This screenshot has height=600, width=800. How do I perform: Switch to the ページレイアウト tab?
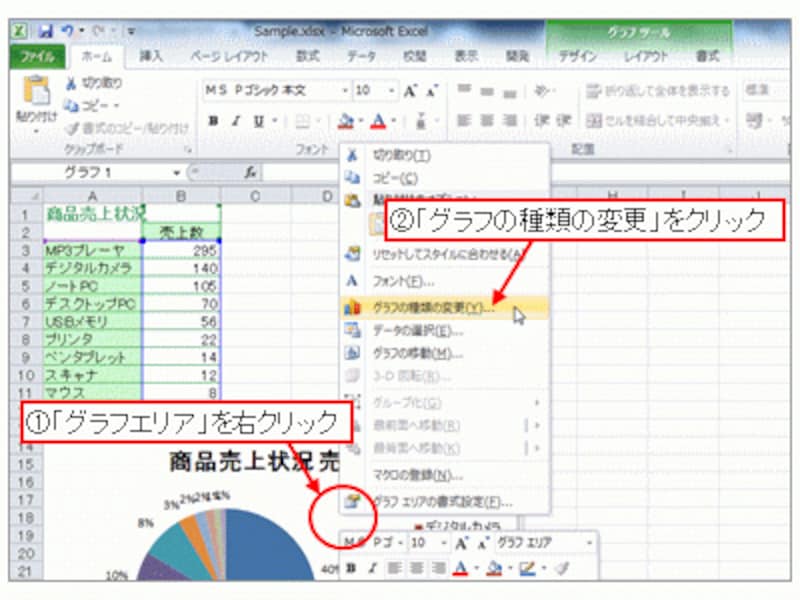[x=229, y=56]
